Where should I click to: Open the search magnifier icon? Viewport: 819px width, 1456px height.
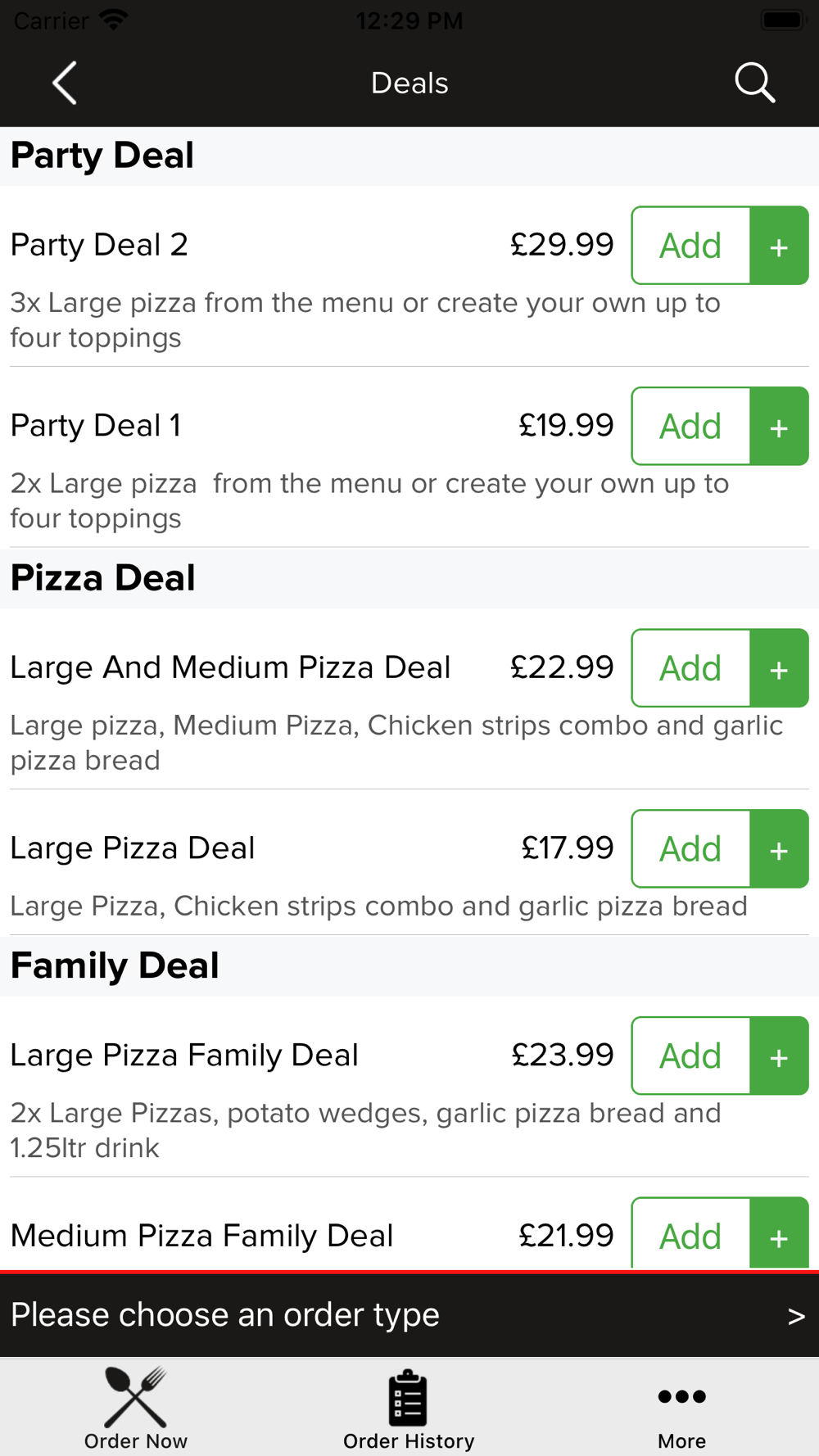click(x=754, y=83)
